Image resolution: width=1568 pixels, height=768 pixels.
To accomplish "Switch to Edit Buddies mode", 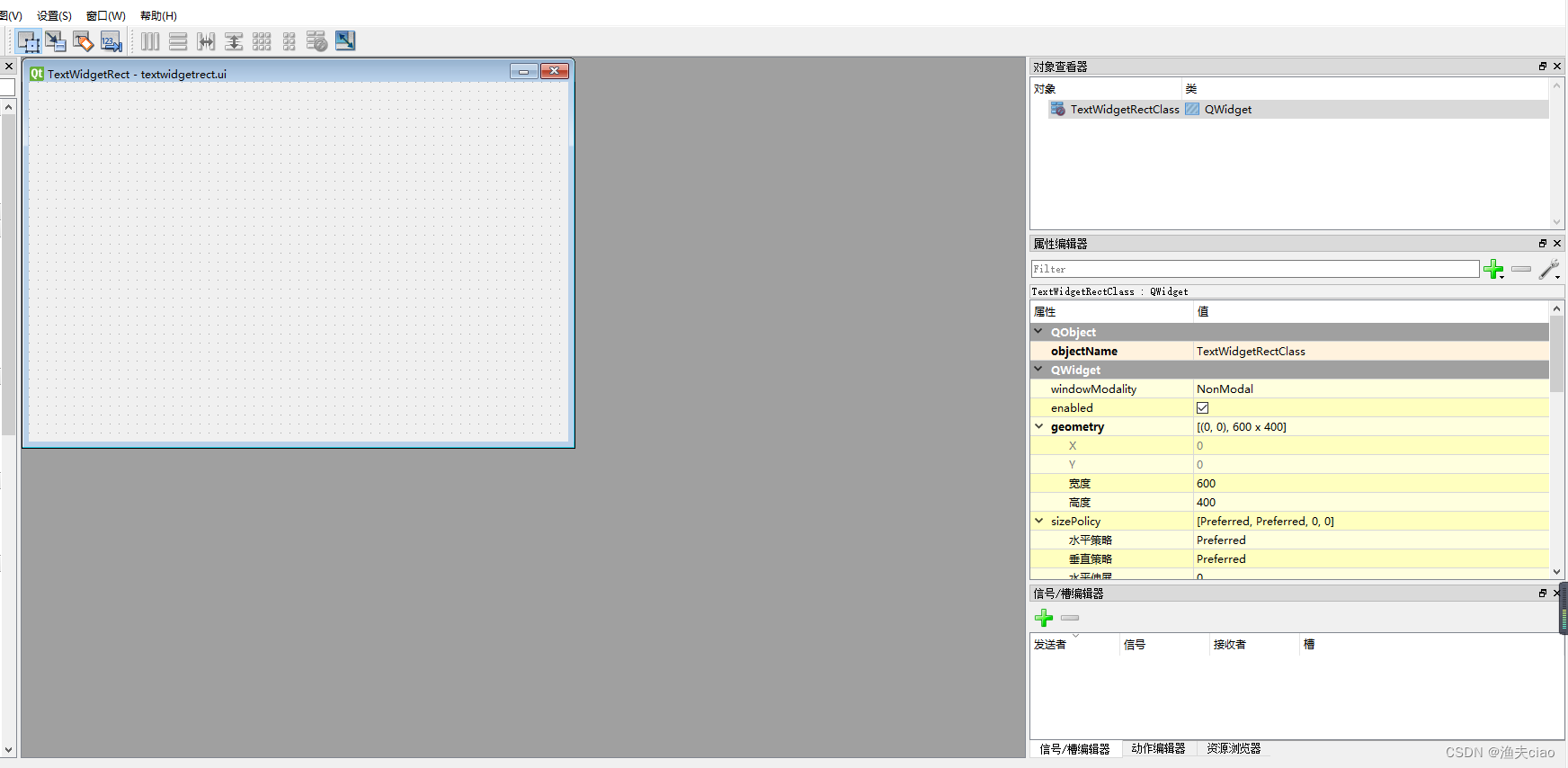I will point(84,41).
